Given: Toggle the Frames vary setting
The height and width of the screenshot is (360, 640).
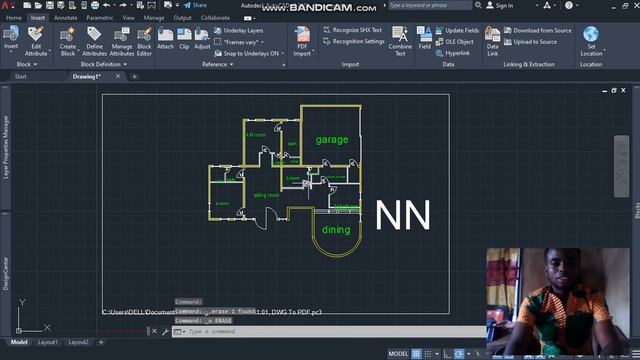Looking at the screenshot, I should point(240,42).
